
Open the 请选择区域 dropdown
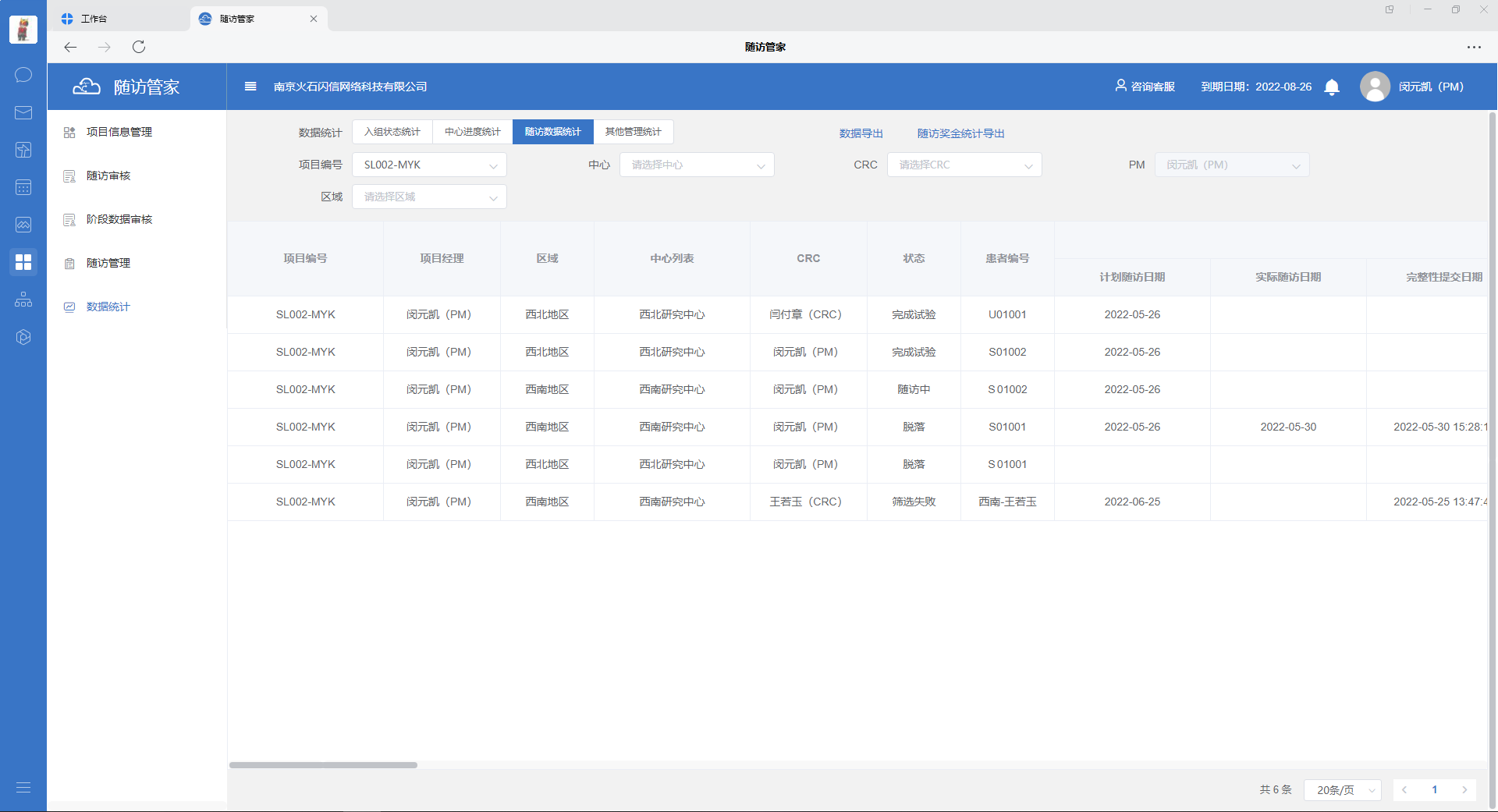[430, 197]
